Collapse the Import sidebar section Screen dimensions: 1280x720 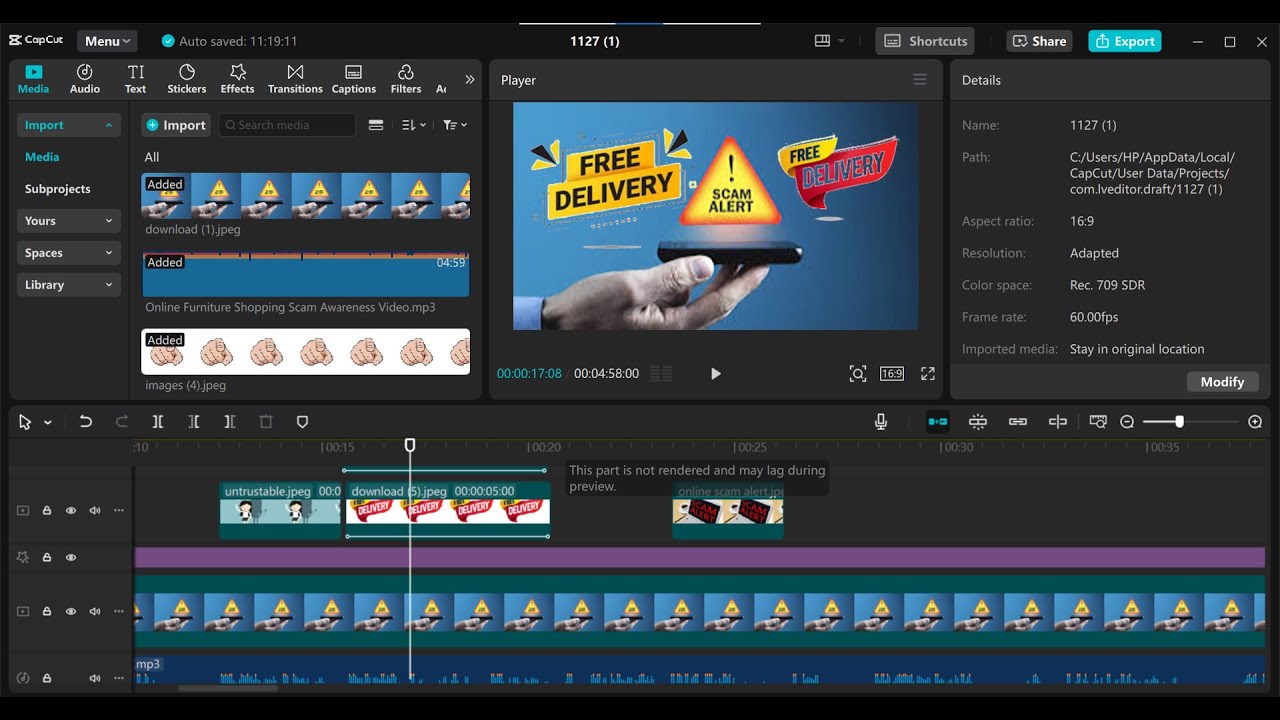coord(68,125)
